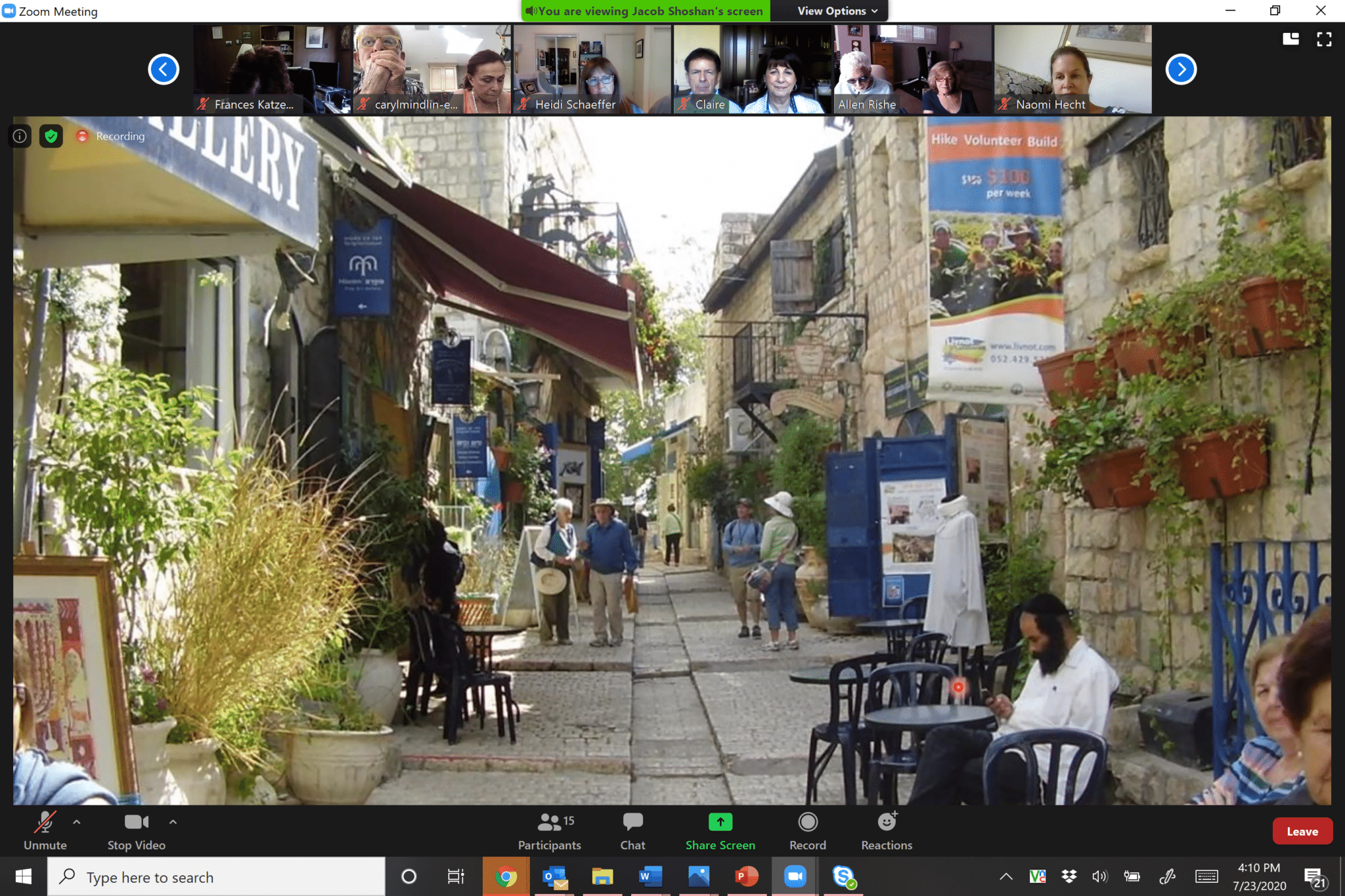Select carylmindlin video thumbnail
This screenshot has width=1345, height=896.
point(432,69)
